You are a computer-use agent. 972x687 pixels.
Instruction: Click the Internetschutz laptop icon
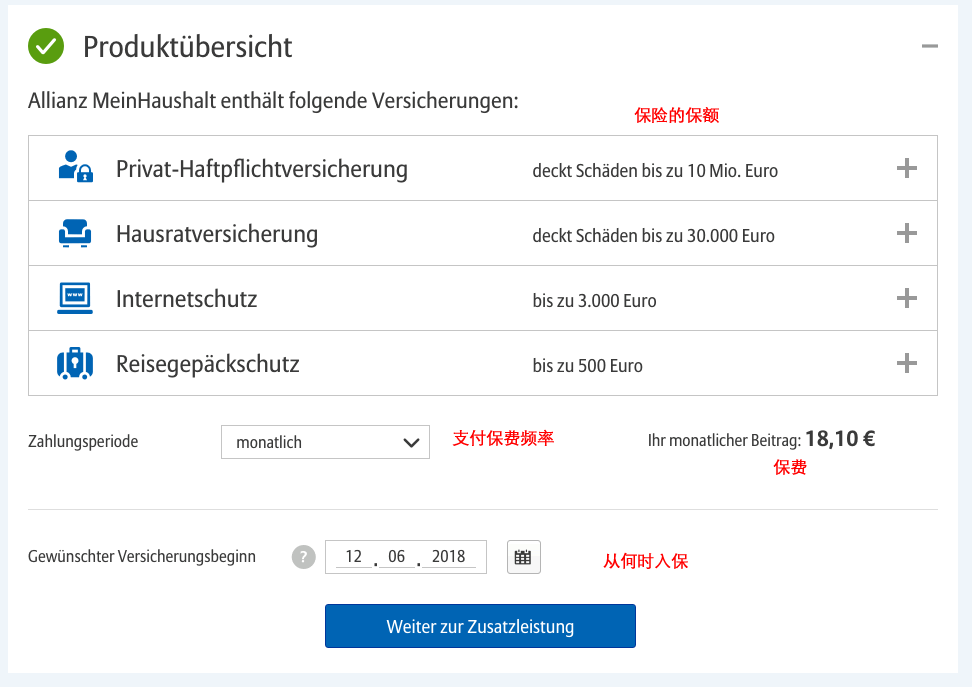pyautogui.click(x=75, y=298)
